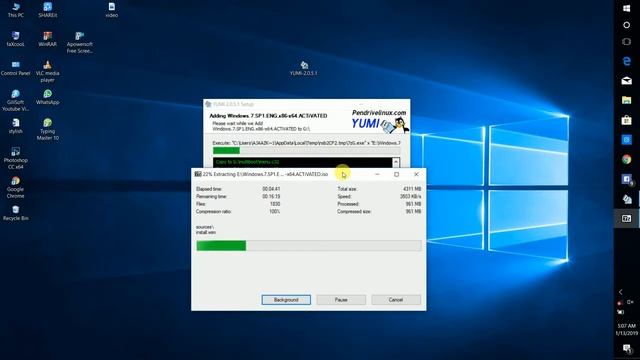
Task: Launch Microsoft Edge from the taskbar
Action: pos(627,61)
